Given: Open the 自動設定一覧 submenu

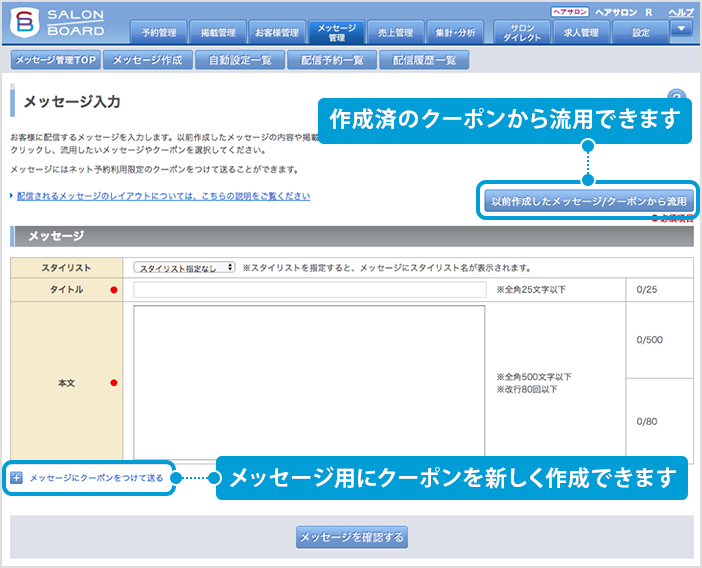Looking at the screenshot, I should 240,60.
